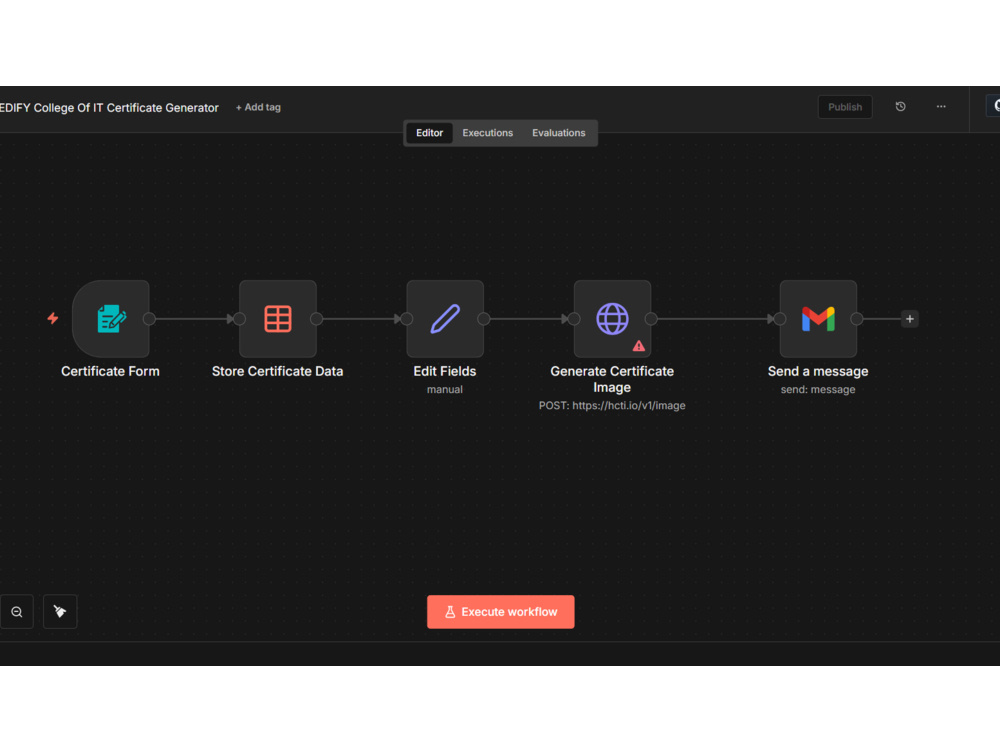Image resolution: width=1000 pixels, height=750 pixels.
Task: Click the red warning triangle on Generate Certificate Image
Action: tap(638, 346)
